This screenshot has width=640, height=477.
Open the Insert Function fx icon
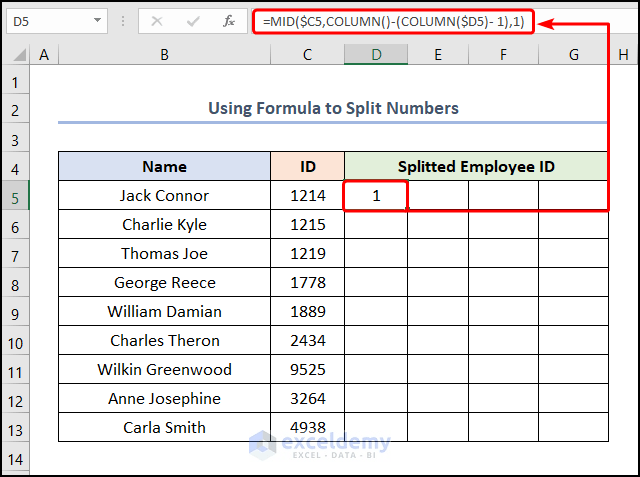pyautogui.click(x=229, y=21)
